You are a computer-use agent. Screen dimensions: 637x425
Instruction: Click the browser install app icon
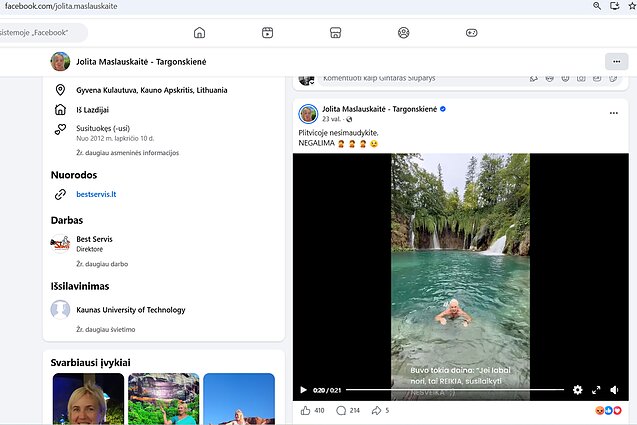click(615, 6)
